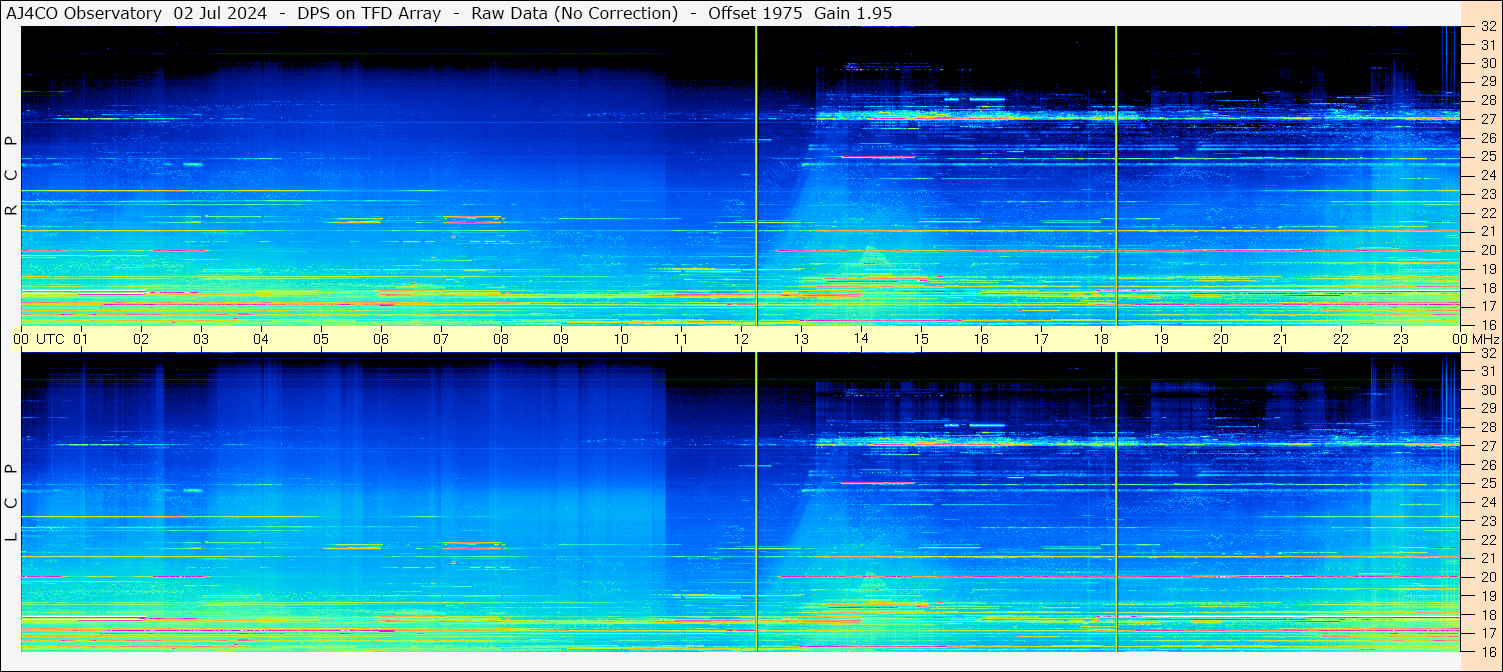Select the 06 hour label on time axis
The height and width of the screenshot is (672, 1503).
381,340
